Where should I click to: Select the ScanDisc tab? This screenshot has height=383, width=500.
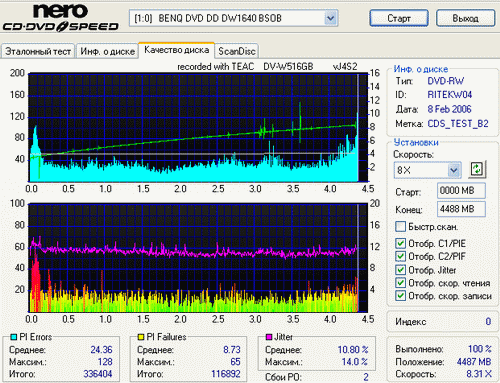(237, 51)
